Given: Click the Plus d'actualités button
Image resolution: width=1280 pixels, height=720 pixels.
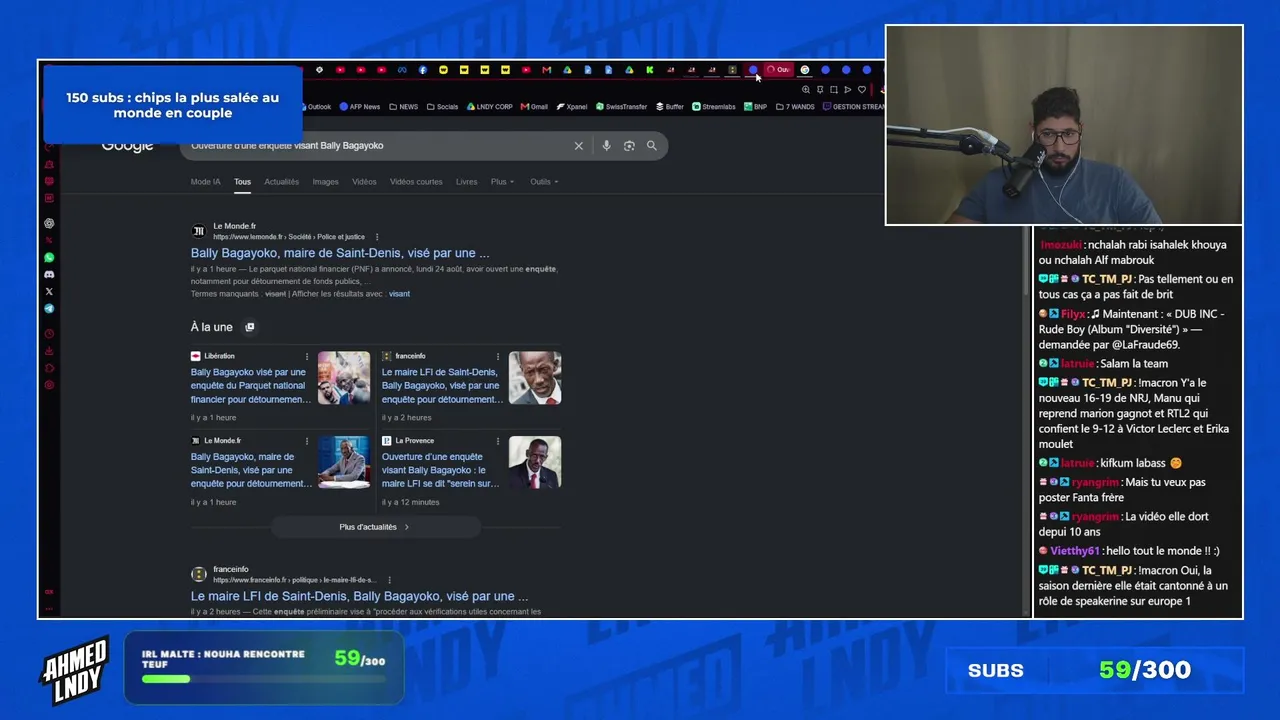Looking at the screenshot, I should point(375,527).
